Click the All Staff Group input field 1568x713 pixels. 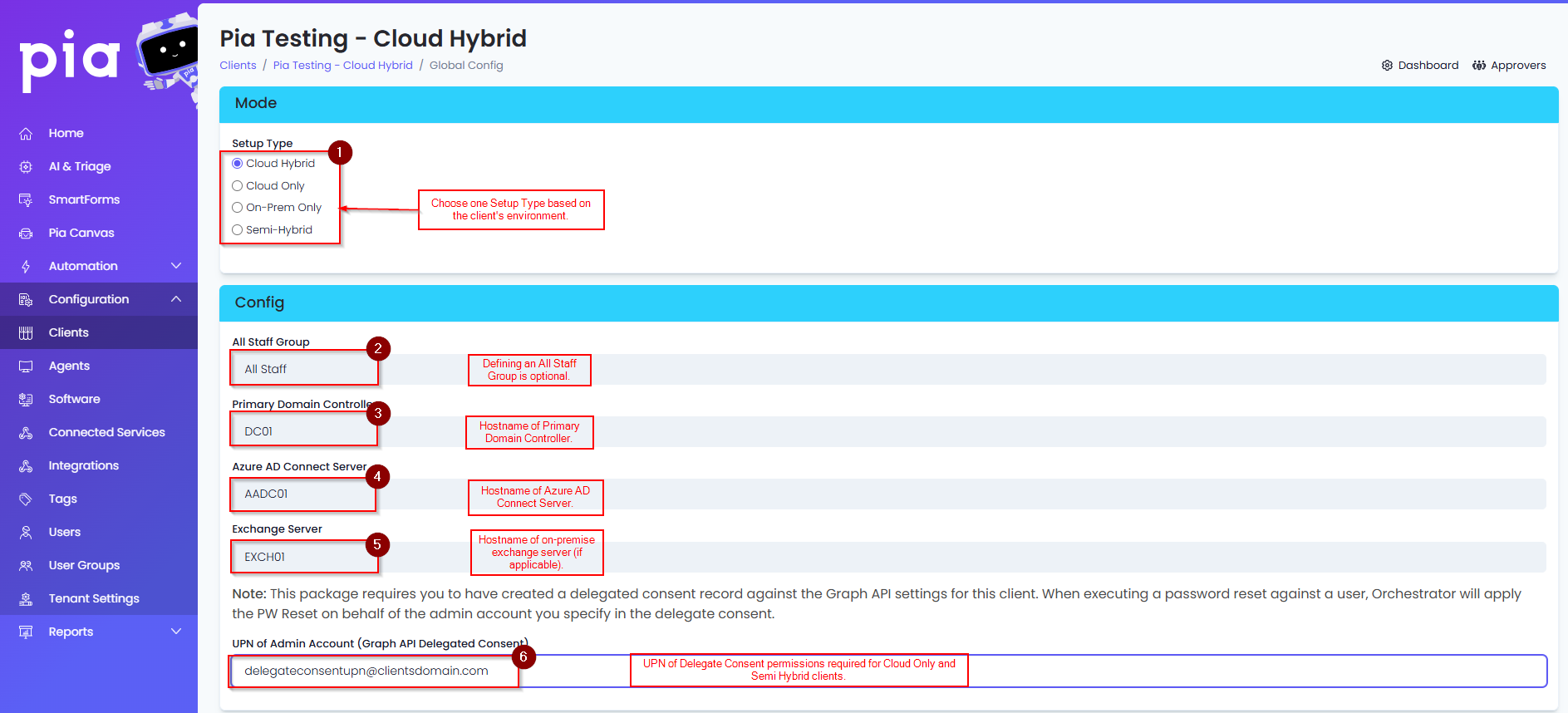point(889,369)
